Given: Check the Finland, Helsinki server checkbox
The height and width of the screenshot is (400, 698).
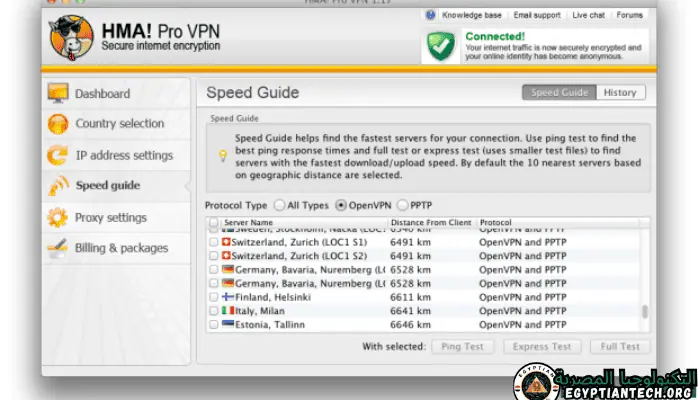Looking at the screenshot, I should tap(213, 297).
